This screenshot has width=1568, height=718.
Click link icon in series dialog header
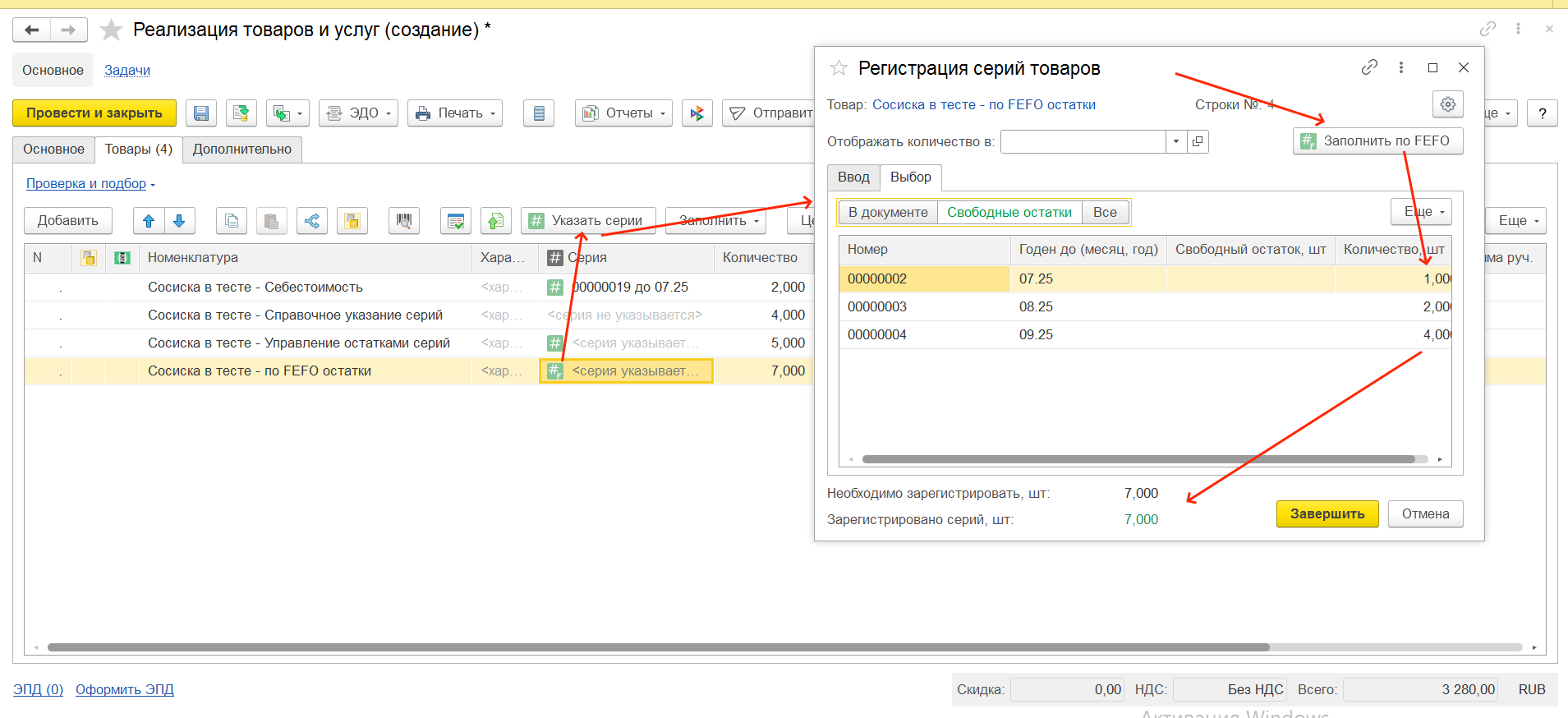coord(1369,67)
